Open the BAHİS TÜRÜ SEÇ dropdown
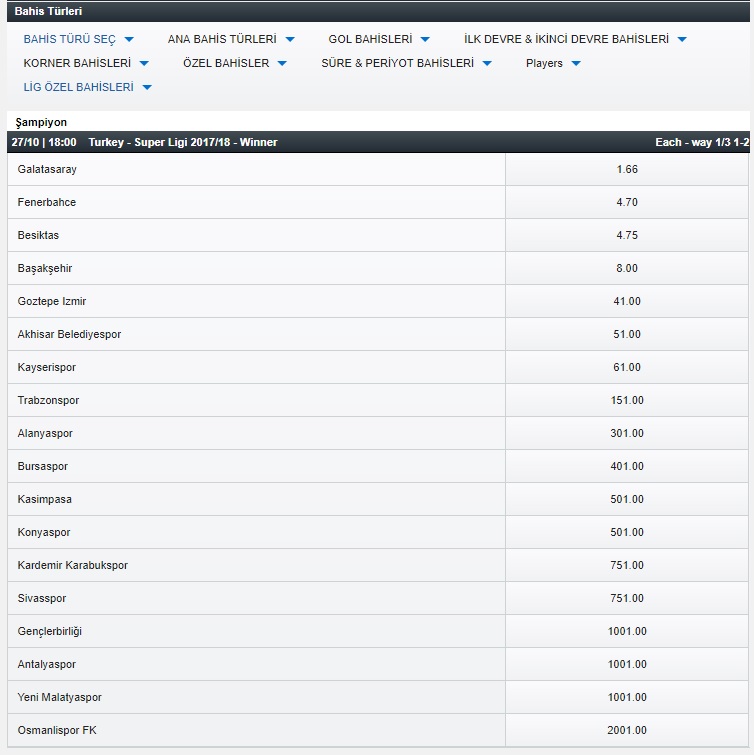This screenshot has width=754, height=755. [x=78, y=39]
